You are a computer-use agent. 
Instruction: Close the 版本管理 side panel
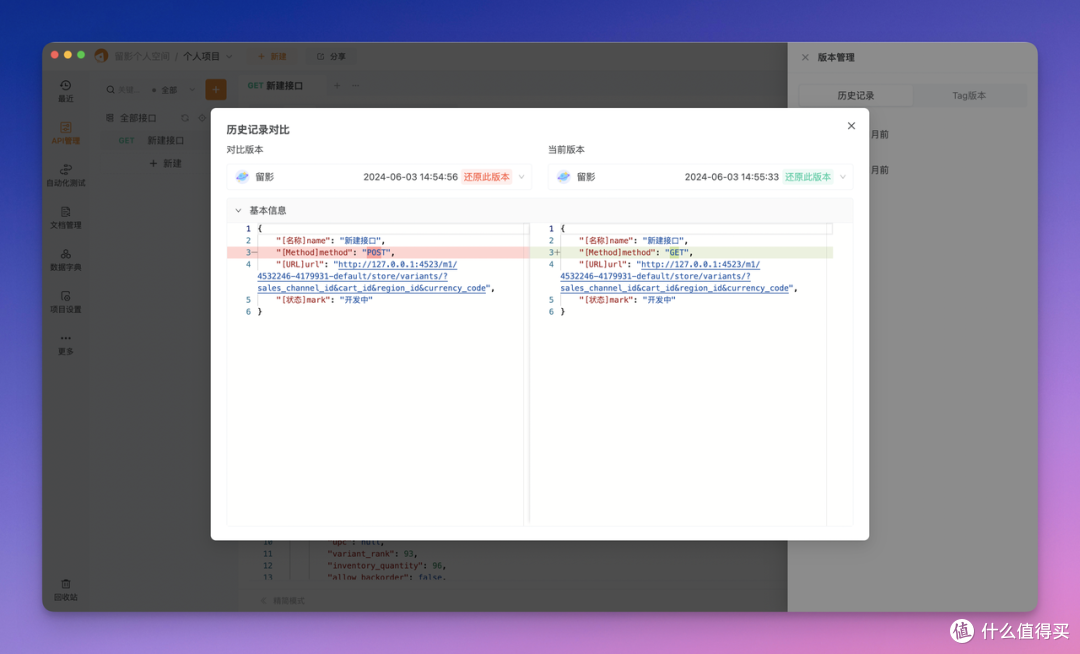pyautogui.click(x=805, y=57)
